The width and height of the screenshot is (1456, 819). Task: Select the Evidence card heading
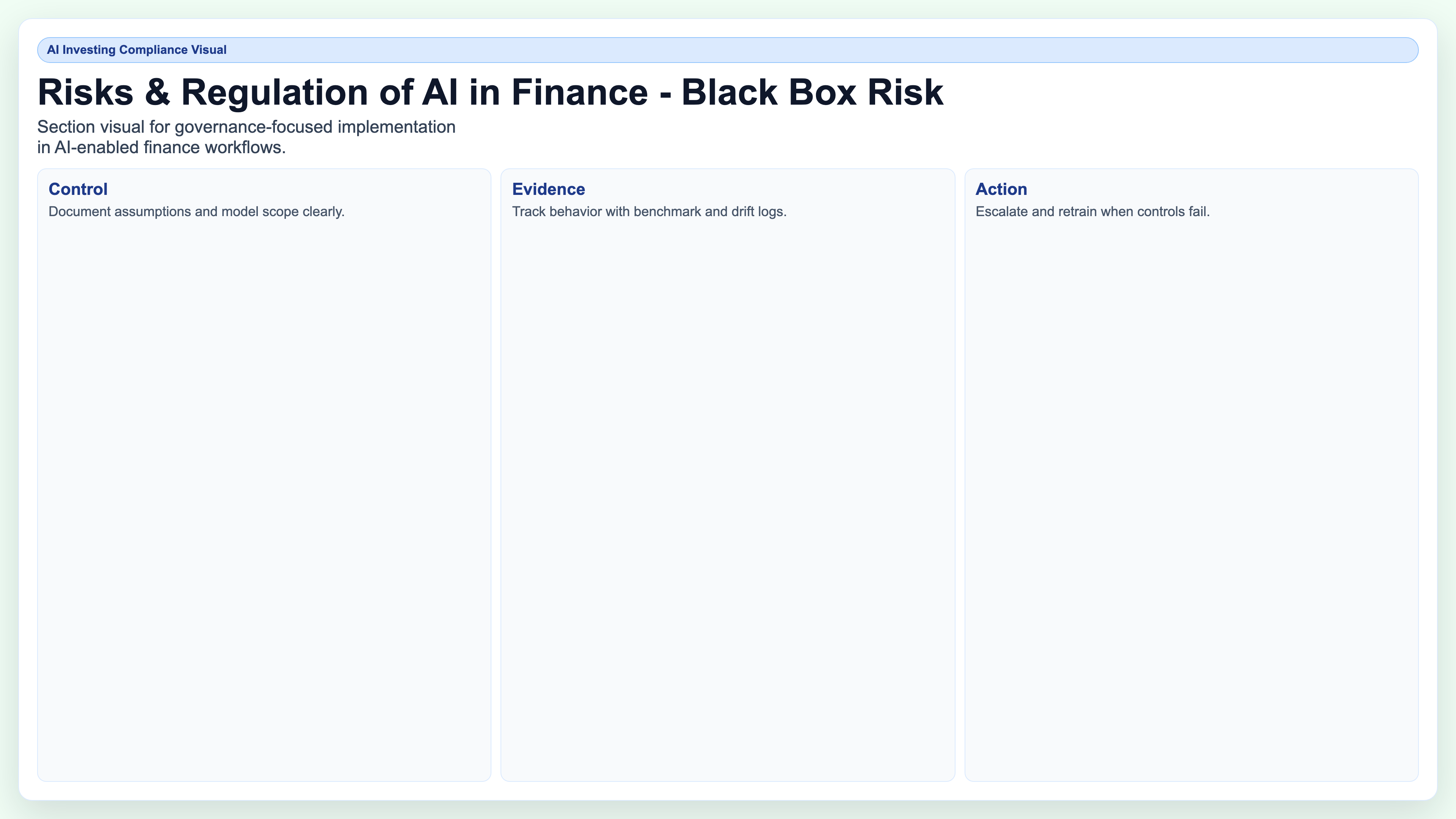[548, 189]
